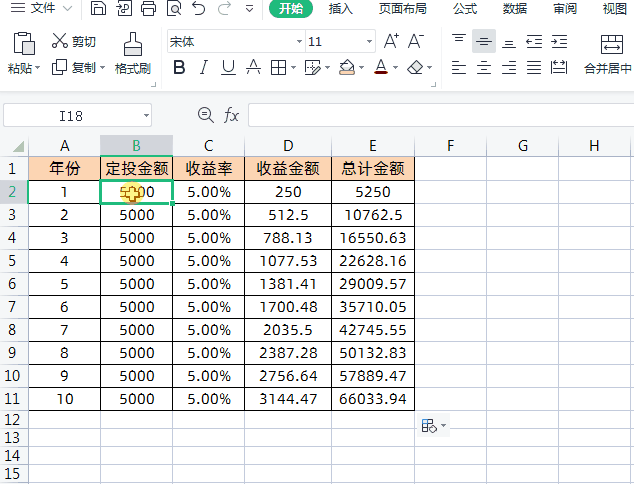Expand the File menu dropdown arrow

tap(68, 8)
